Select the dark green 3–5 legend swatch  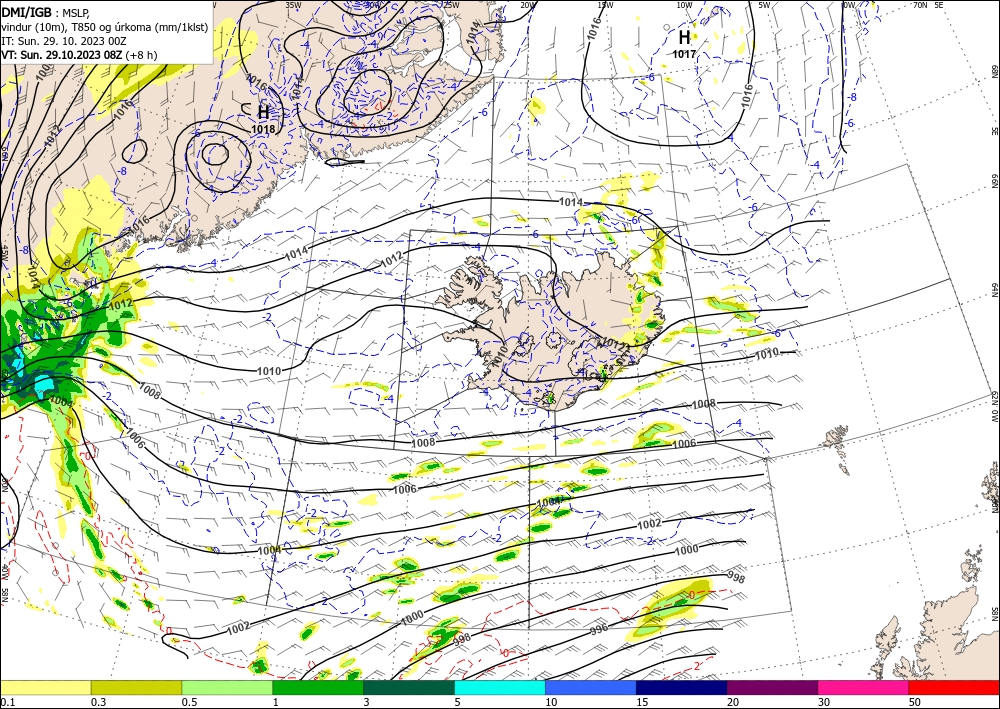click(x=409, y=687)
